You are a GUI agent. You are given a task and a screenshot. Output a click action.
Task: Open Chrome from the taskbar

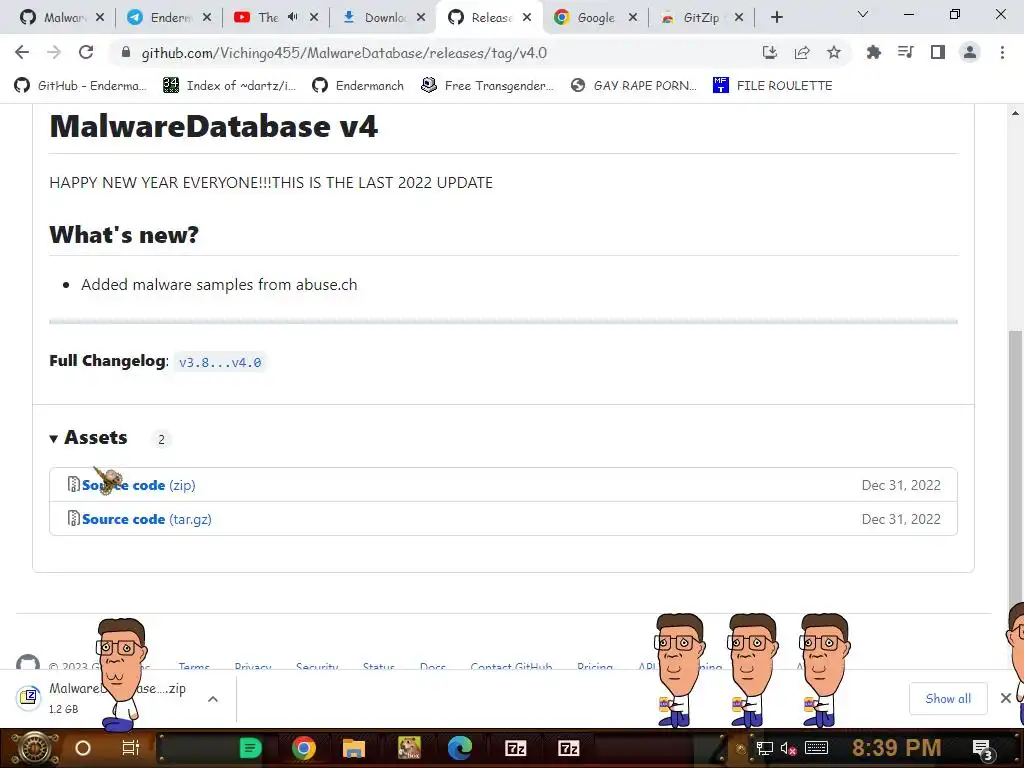click(x=304, y=748)
